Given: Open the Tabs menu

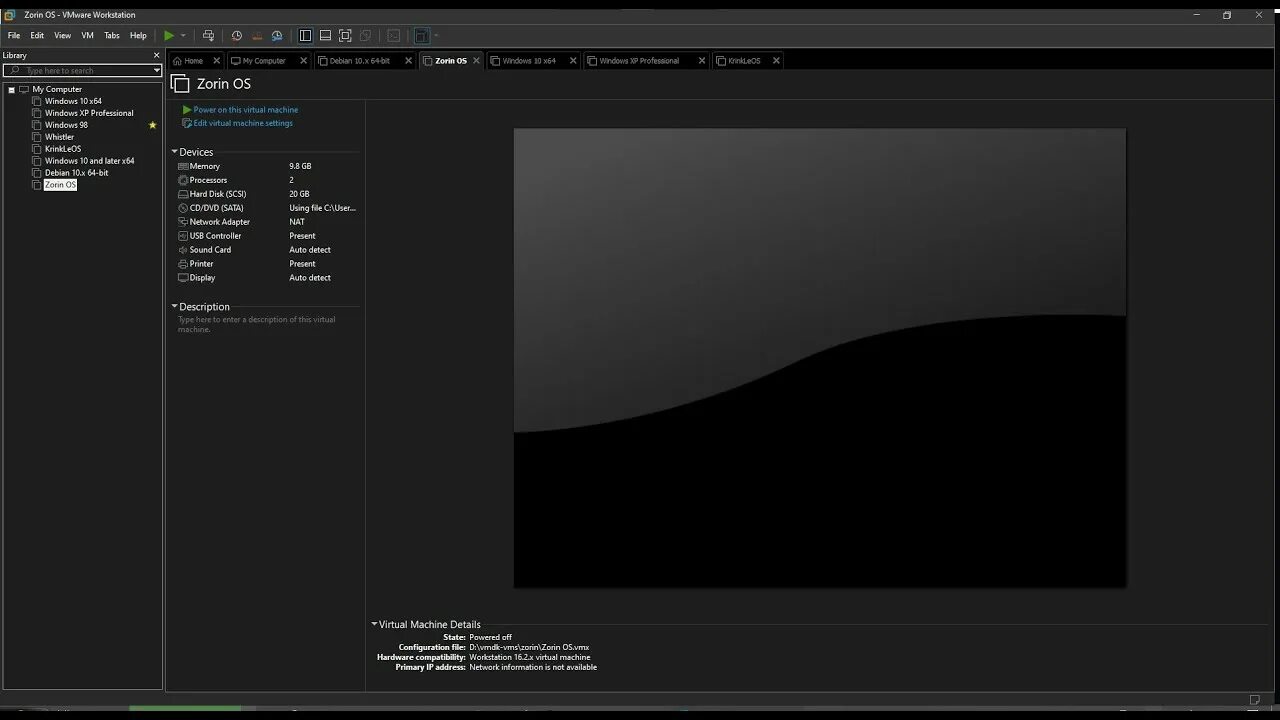Looking at the screenshot, I should (x=112, y=35).
